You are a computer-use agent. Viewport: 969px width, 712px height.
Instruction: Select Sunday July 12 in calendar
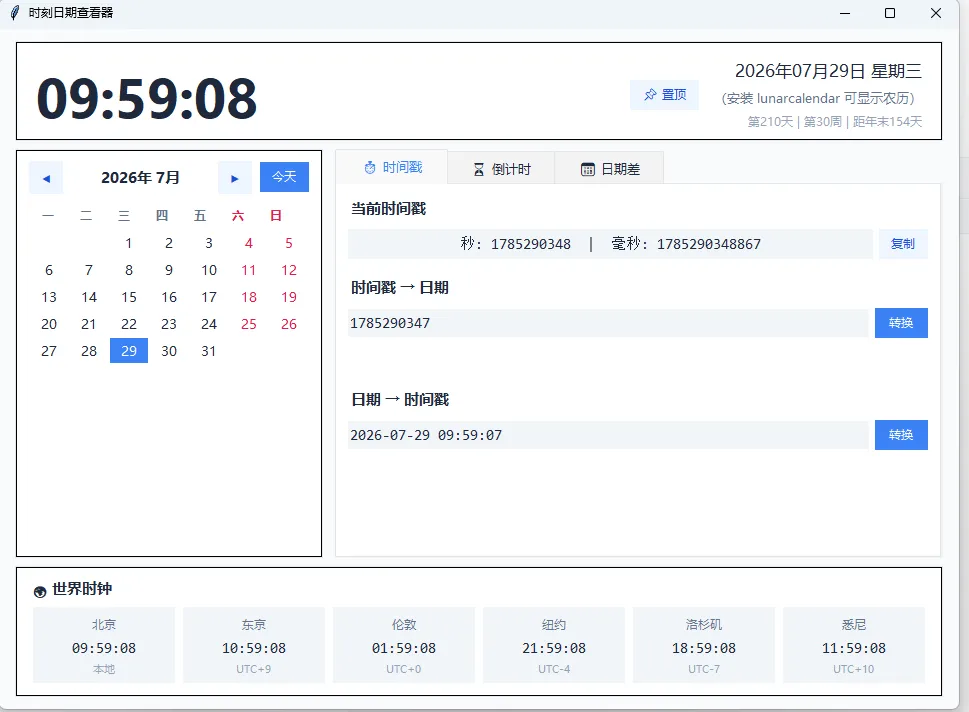[289, 270]
